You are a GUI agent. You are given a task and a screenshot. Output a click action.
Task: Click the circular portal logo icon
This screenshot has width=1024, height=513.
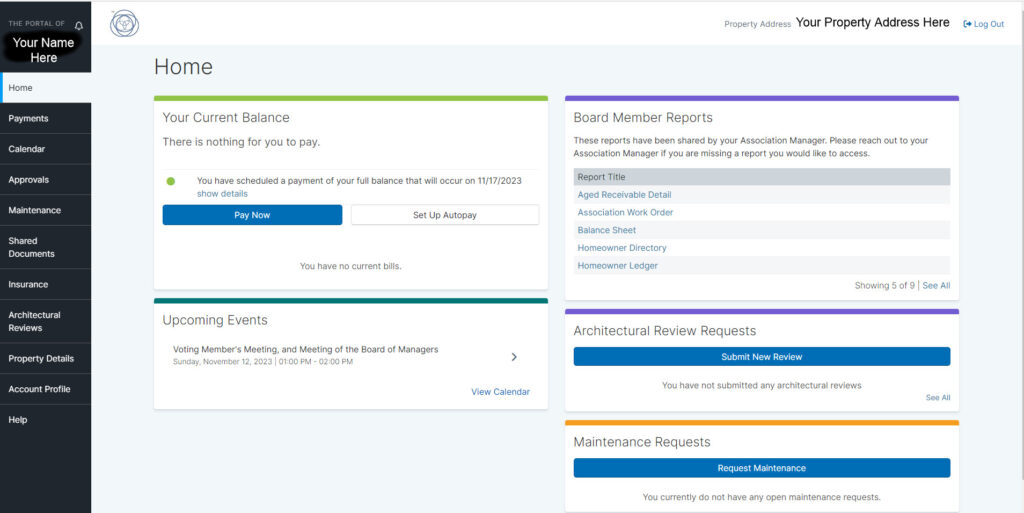pos(124,23)
